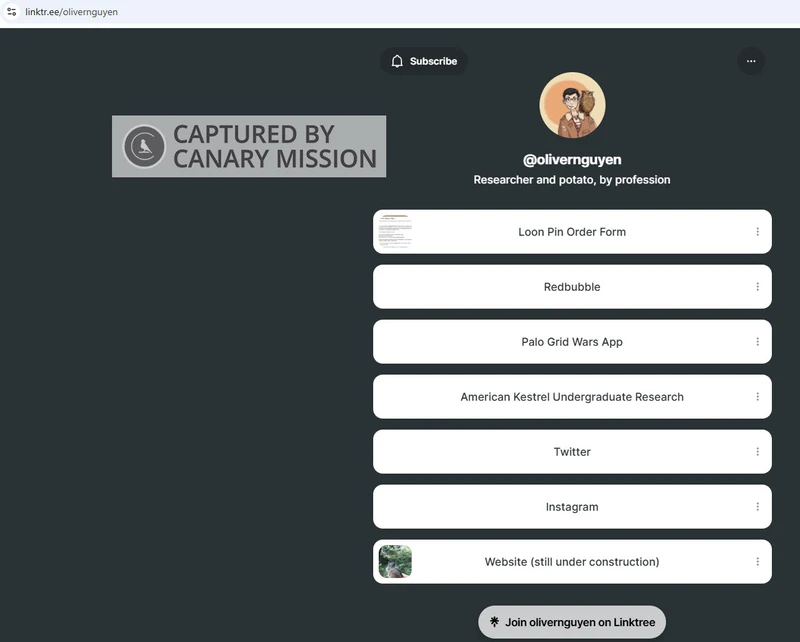Image resolution: width=800 pixels, height=642 pixels.
Task: Click Join olivernguyen on Linktree button
Action: (572, 622)
